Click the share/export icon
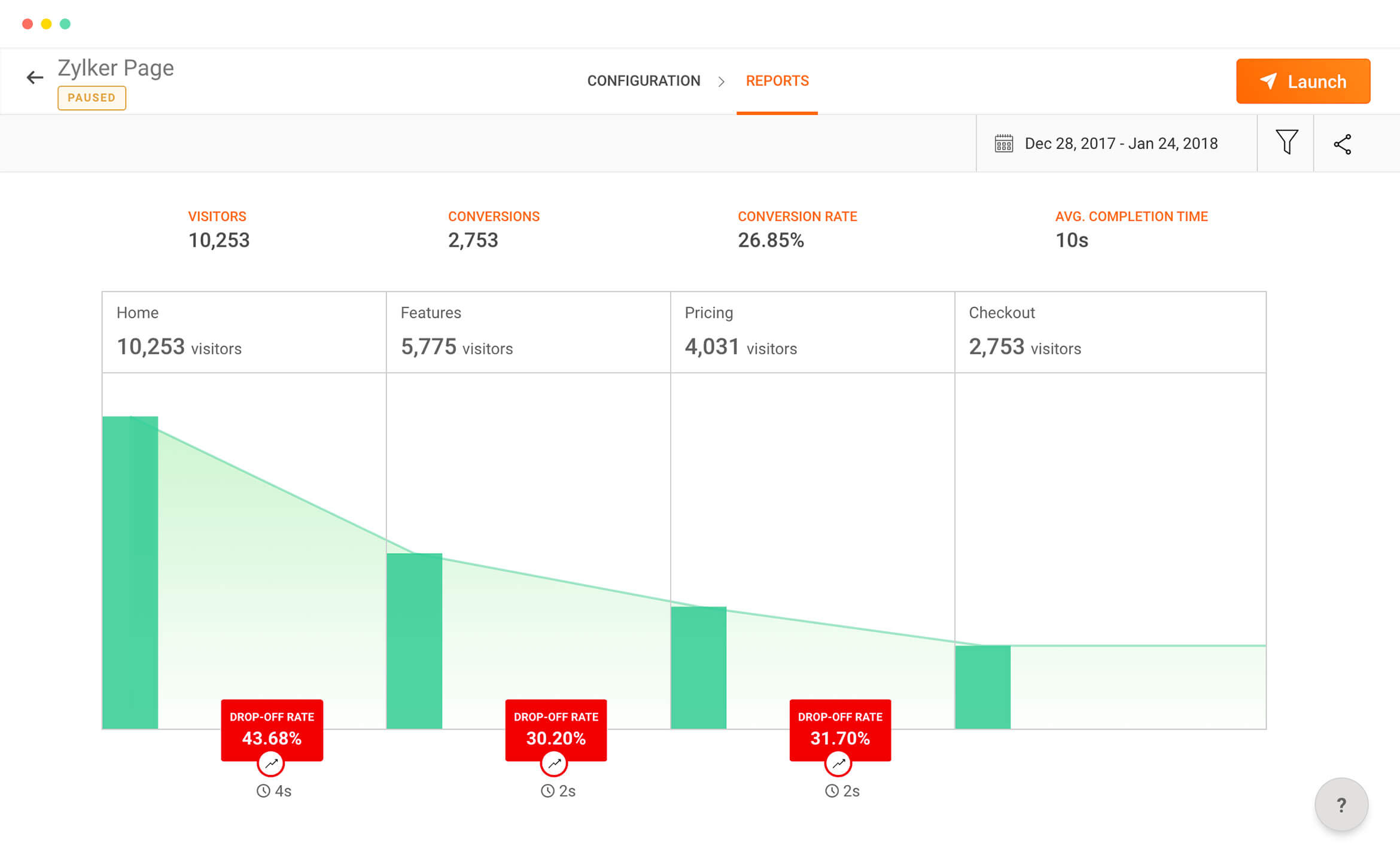 [x=1343, y=143]
